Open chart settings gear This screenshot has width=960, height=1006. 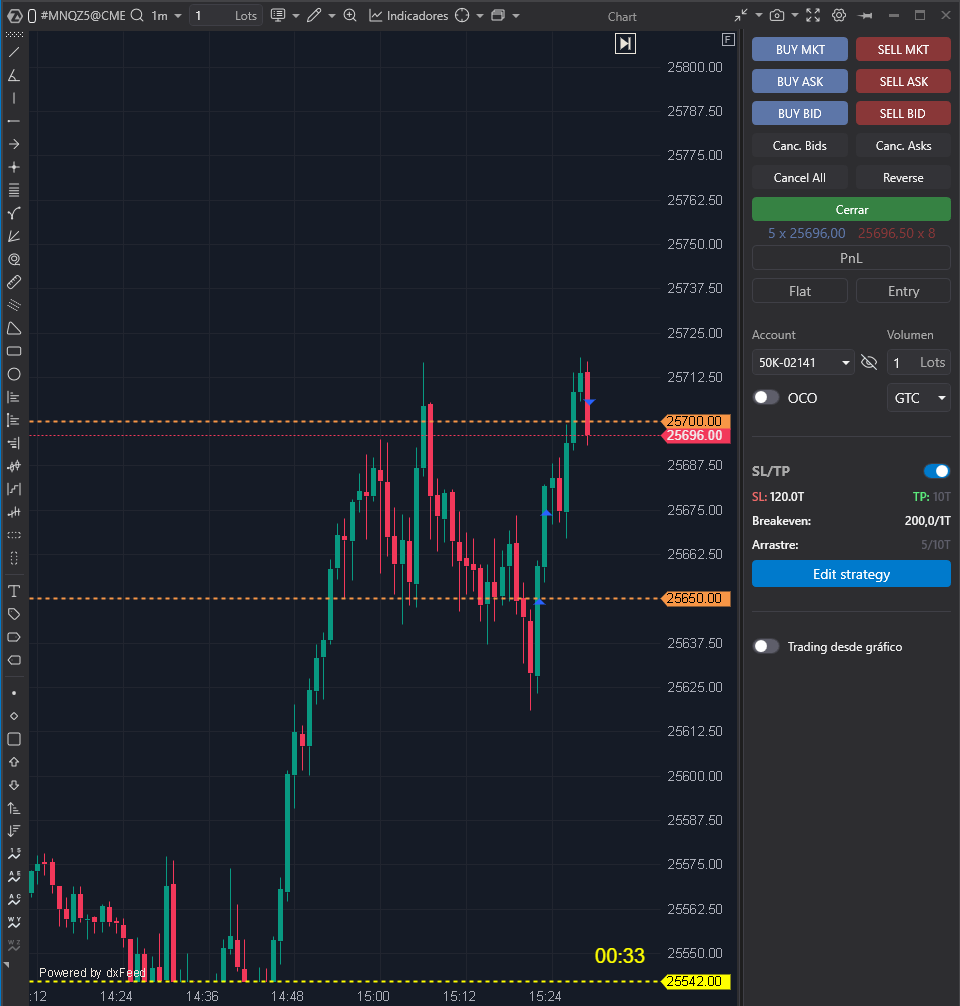pos(839,15)
